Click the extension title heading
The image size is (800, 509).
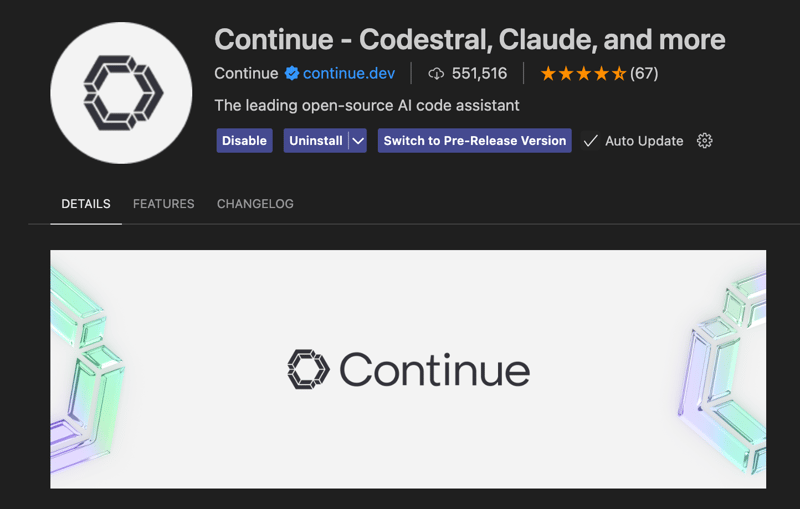click(469, 39)
